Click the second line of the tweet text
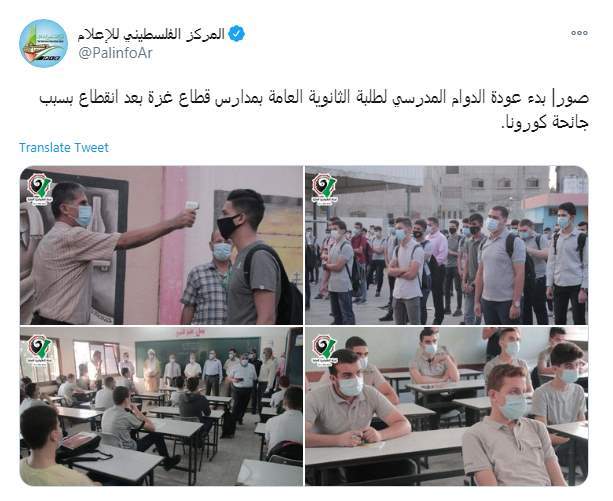Viewport: 613px width, 501px height. point(544,123)
